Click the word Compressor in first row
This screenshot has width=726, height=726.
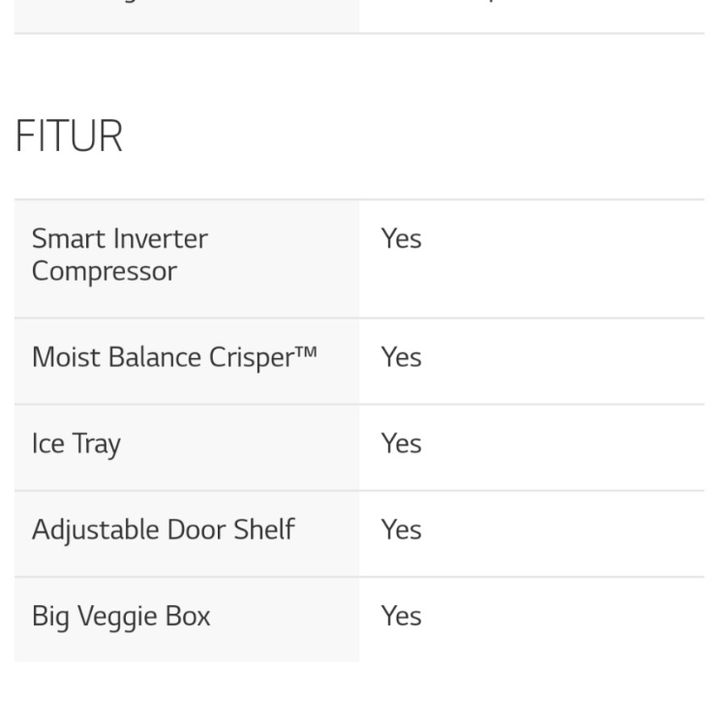coord(104,271)
